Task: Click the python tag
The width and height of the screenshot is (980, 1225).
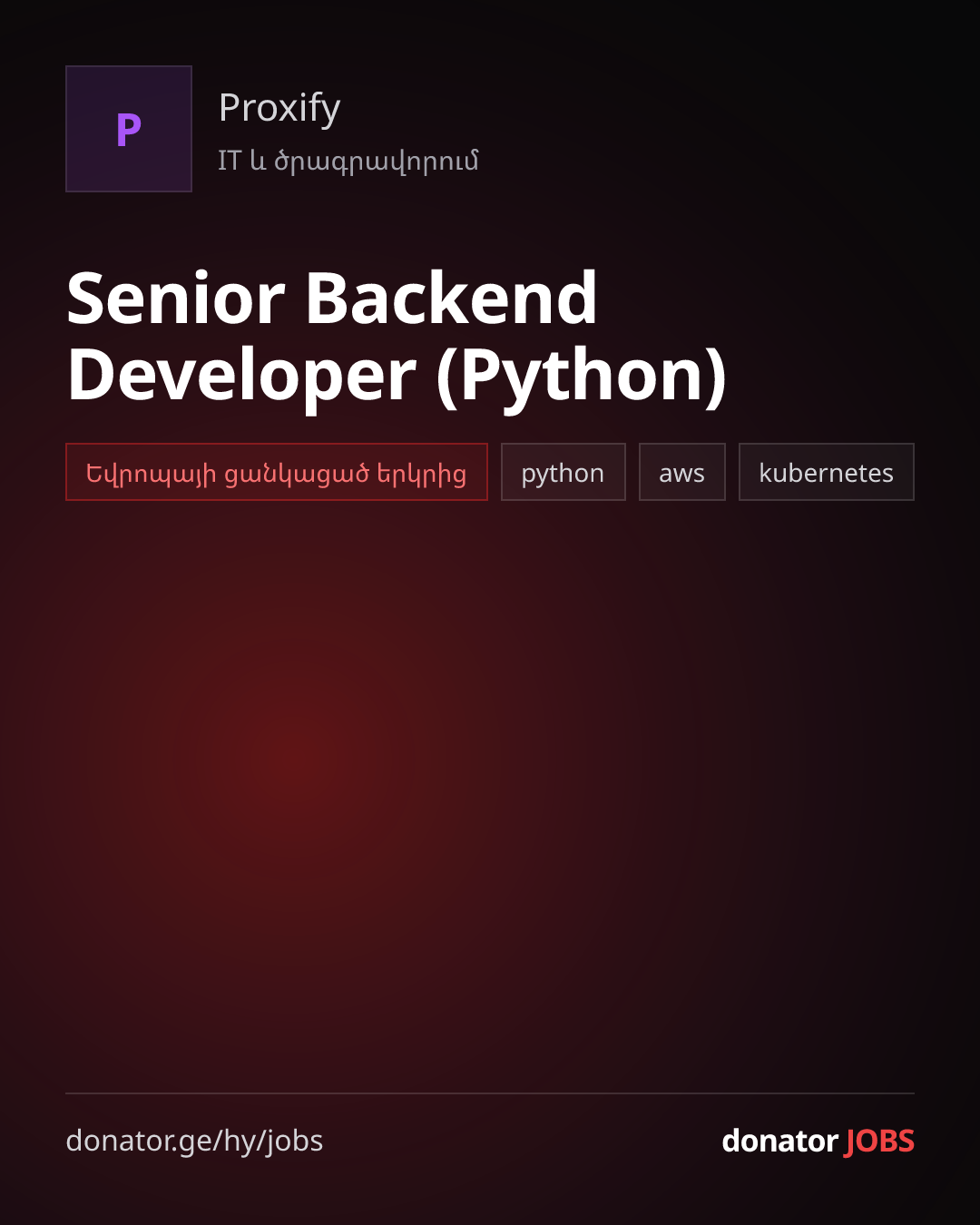Action: click(x=563, y=472)
